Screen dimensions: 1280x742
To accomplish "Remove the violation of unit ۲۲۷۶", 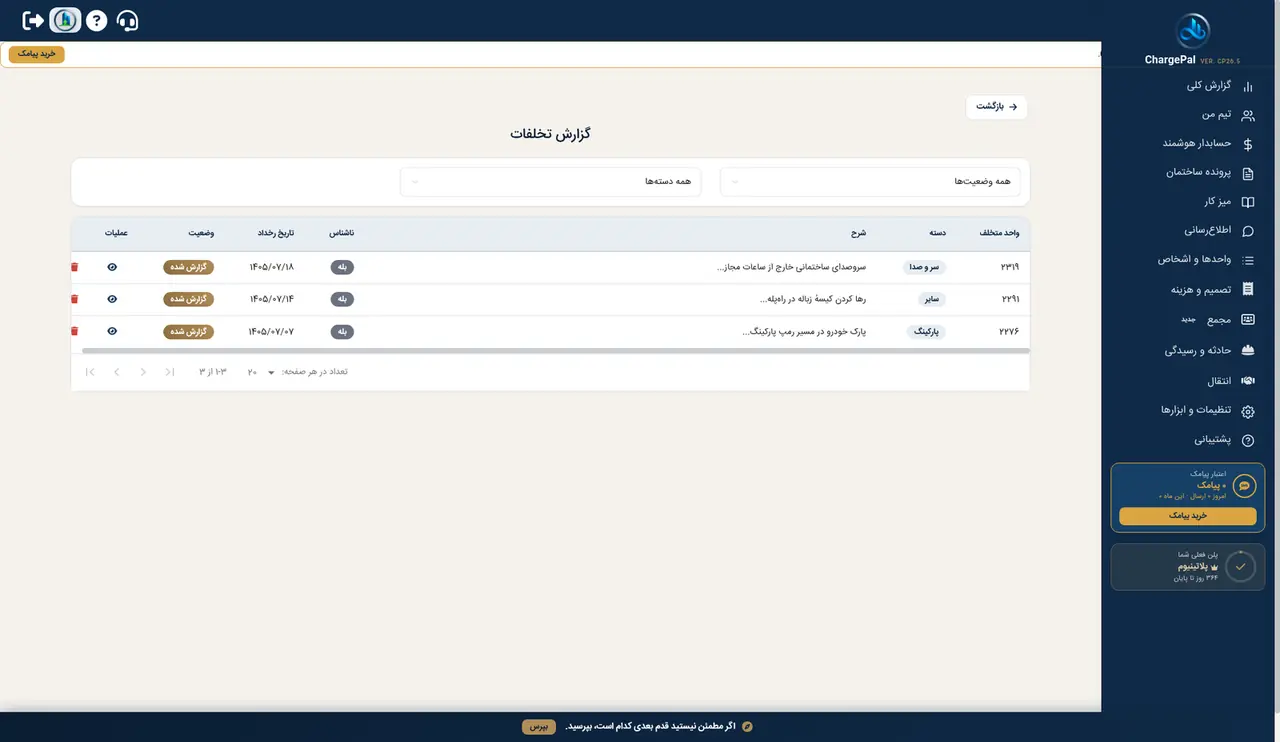I will [x=74, y=331].
